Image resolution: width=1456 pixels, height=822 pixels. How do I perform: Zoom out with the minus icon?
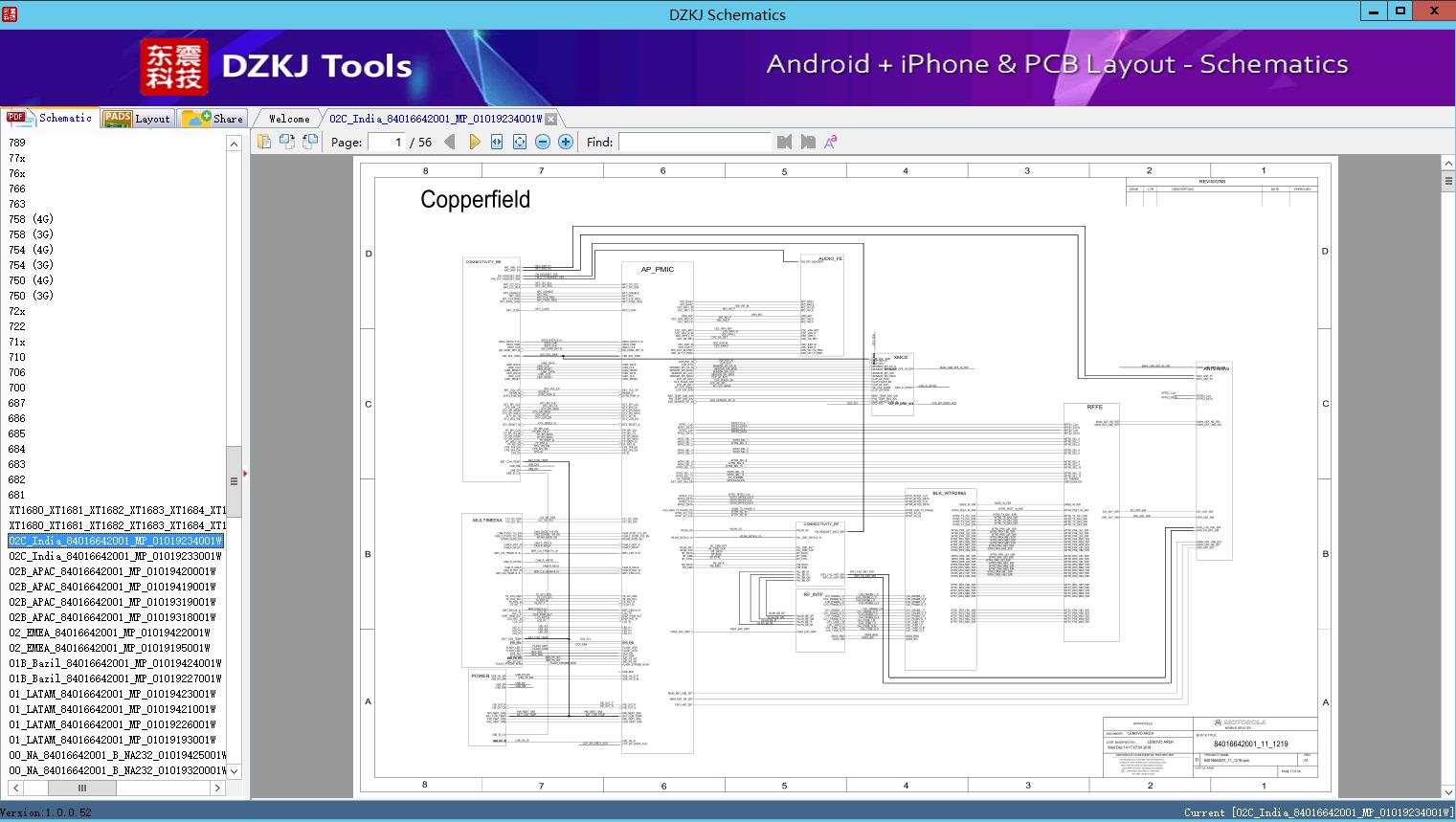(x=543, y=142)
